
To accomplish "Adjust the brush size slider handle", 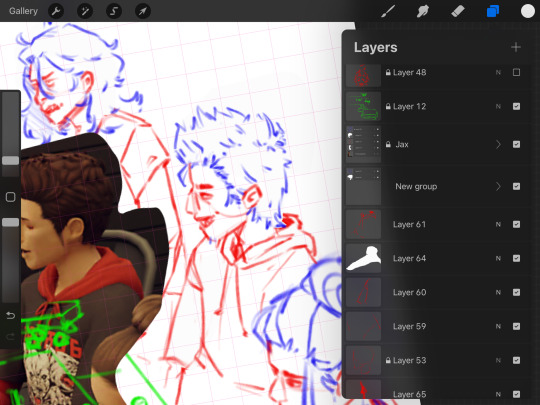I will (x=10, y=160).
